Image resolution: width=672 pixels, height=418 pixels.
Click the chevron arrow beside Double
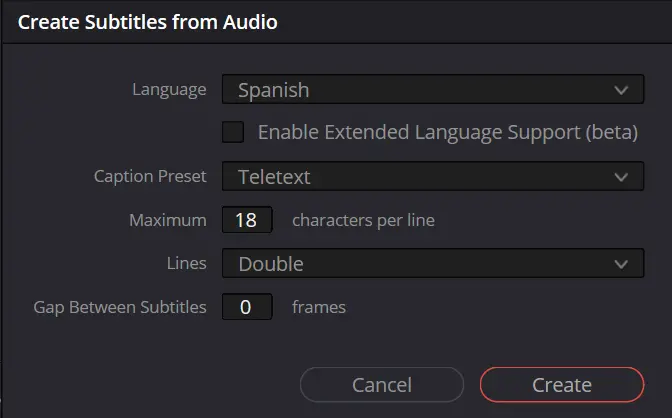pyautogui.click(x=621, y=264)
